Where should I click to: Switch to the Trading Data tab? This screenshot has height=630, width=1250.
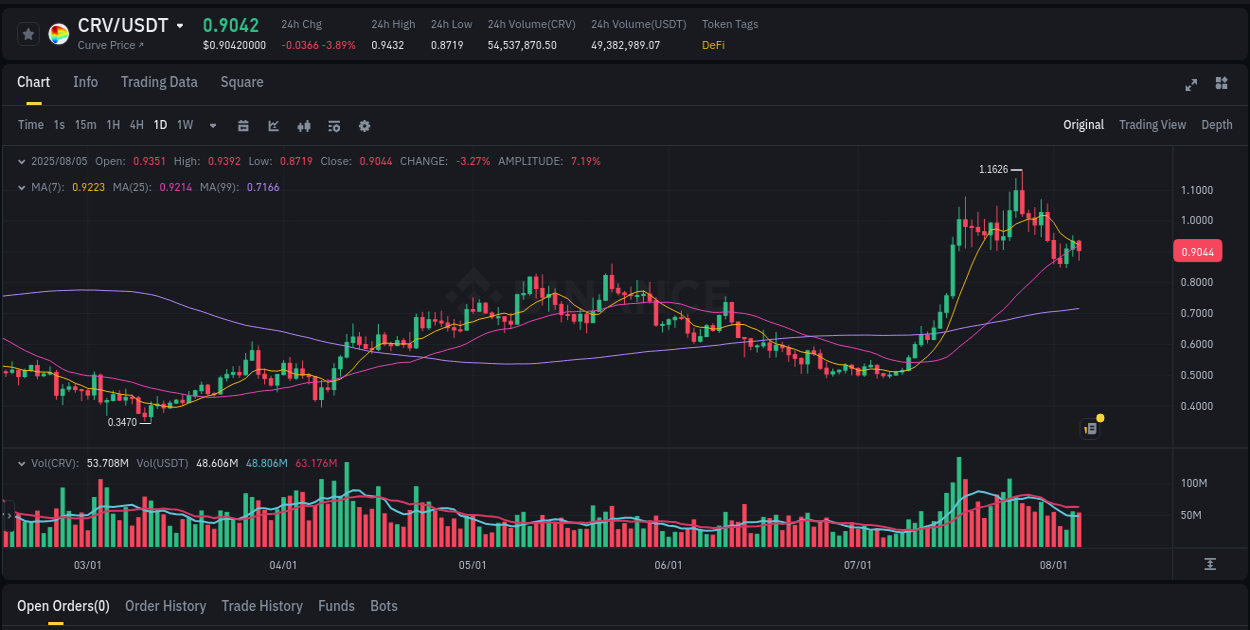[x=159, y=82]
